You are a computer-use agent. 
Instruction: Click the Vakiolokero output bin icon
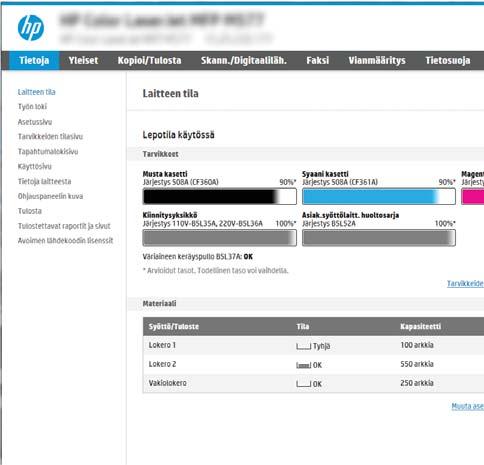click(303, 384)
